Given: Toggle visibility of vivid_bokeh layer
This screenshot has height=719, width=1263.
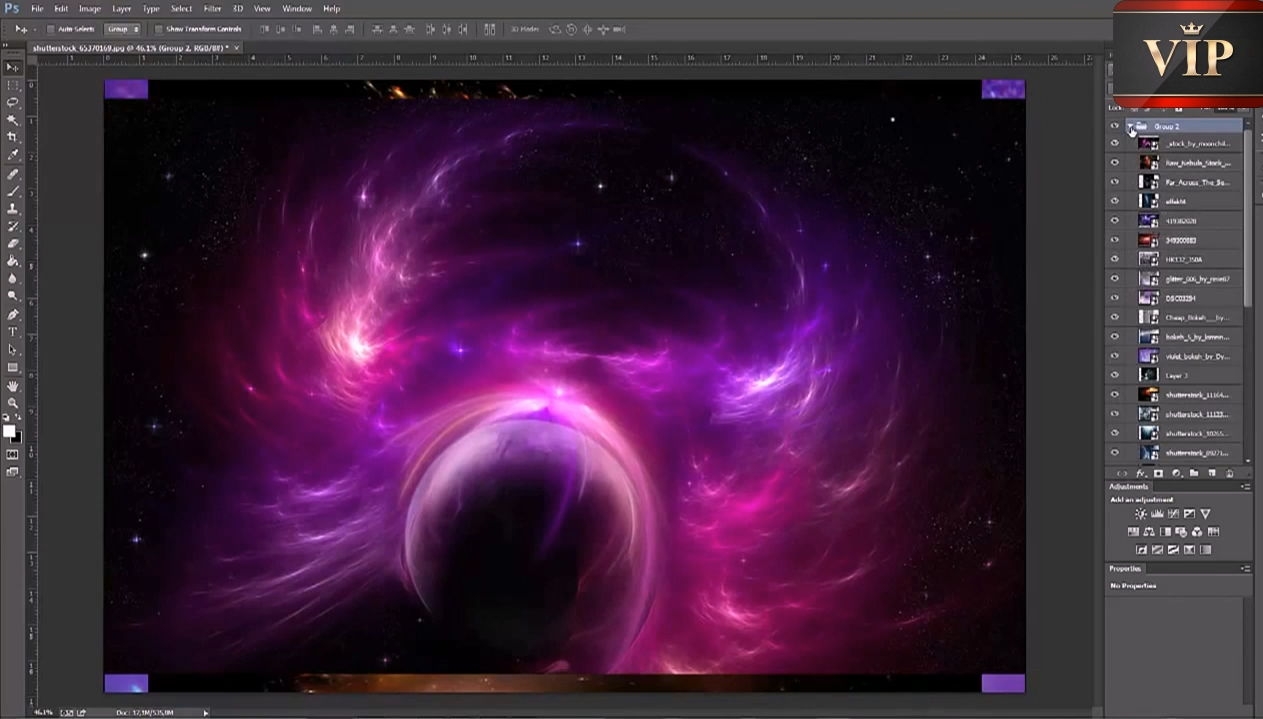Looking at the screenshot, I should pyautogui.click(x=1114, y=356).
